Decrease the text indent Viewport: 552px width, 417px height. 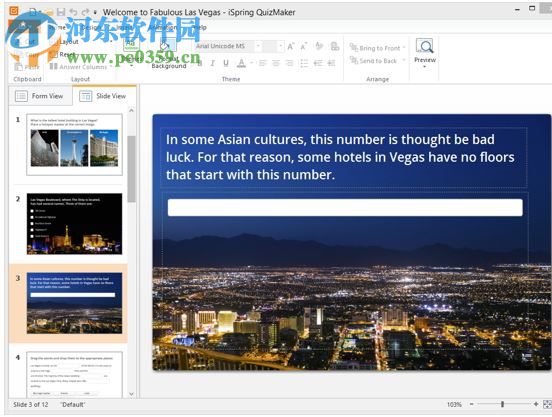click(318, 63)
